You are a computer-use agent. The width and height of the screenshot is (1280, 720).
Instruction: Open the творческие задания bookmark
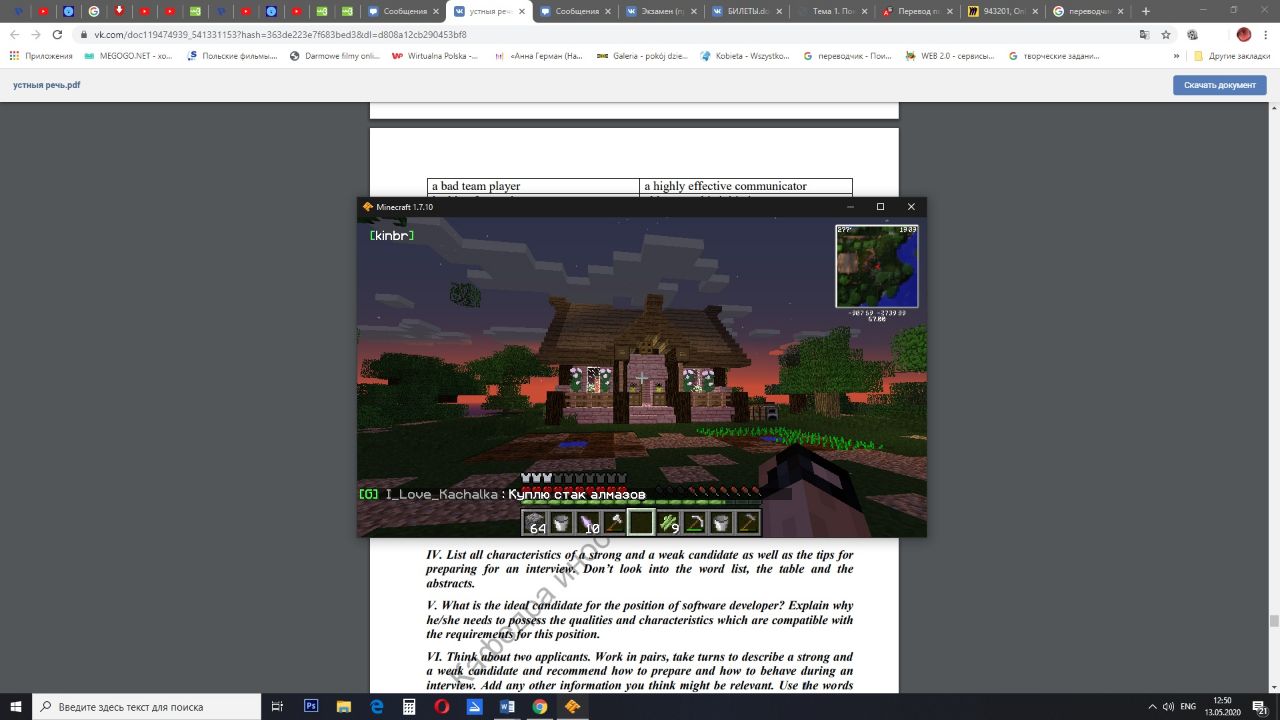pos(1054,56)
